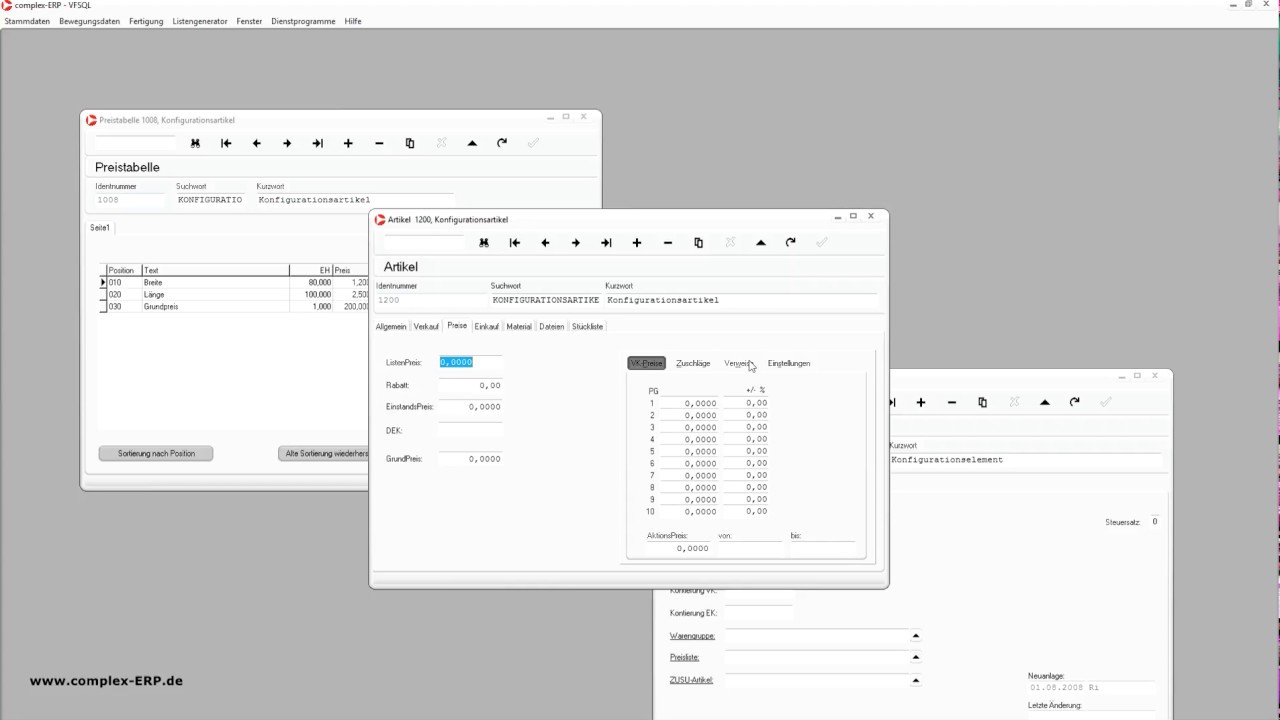Image resolution: width=1280 pixels, height=720 pixels.
Task: Jump to last record in Artikel window
Action: tap(606, 243)
